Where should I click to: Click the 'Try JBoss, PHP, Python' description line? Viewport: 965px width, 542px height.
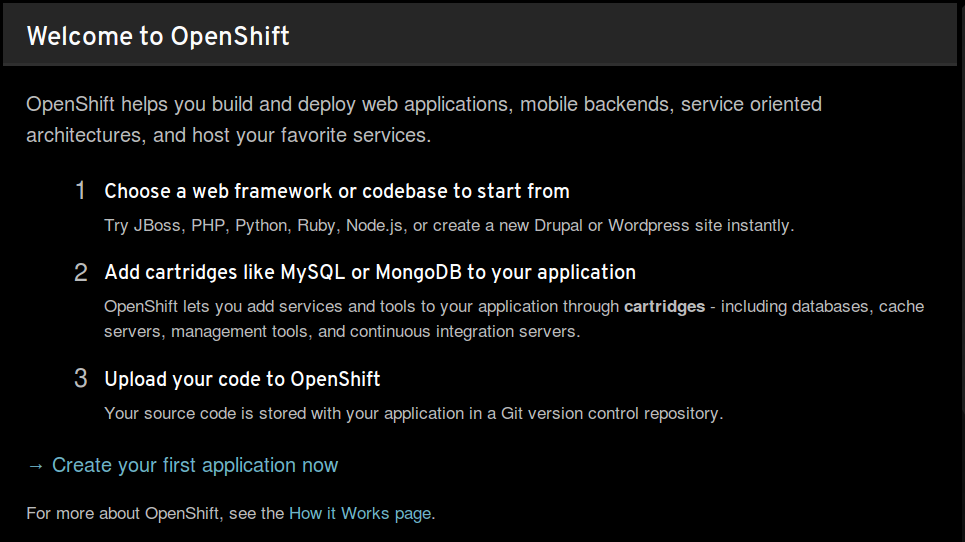point(449,226)
